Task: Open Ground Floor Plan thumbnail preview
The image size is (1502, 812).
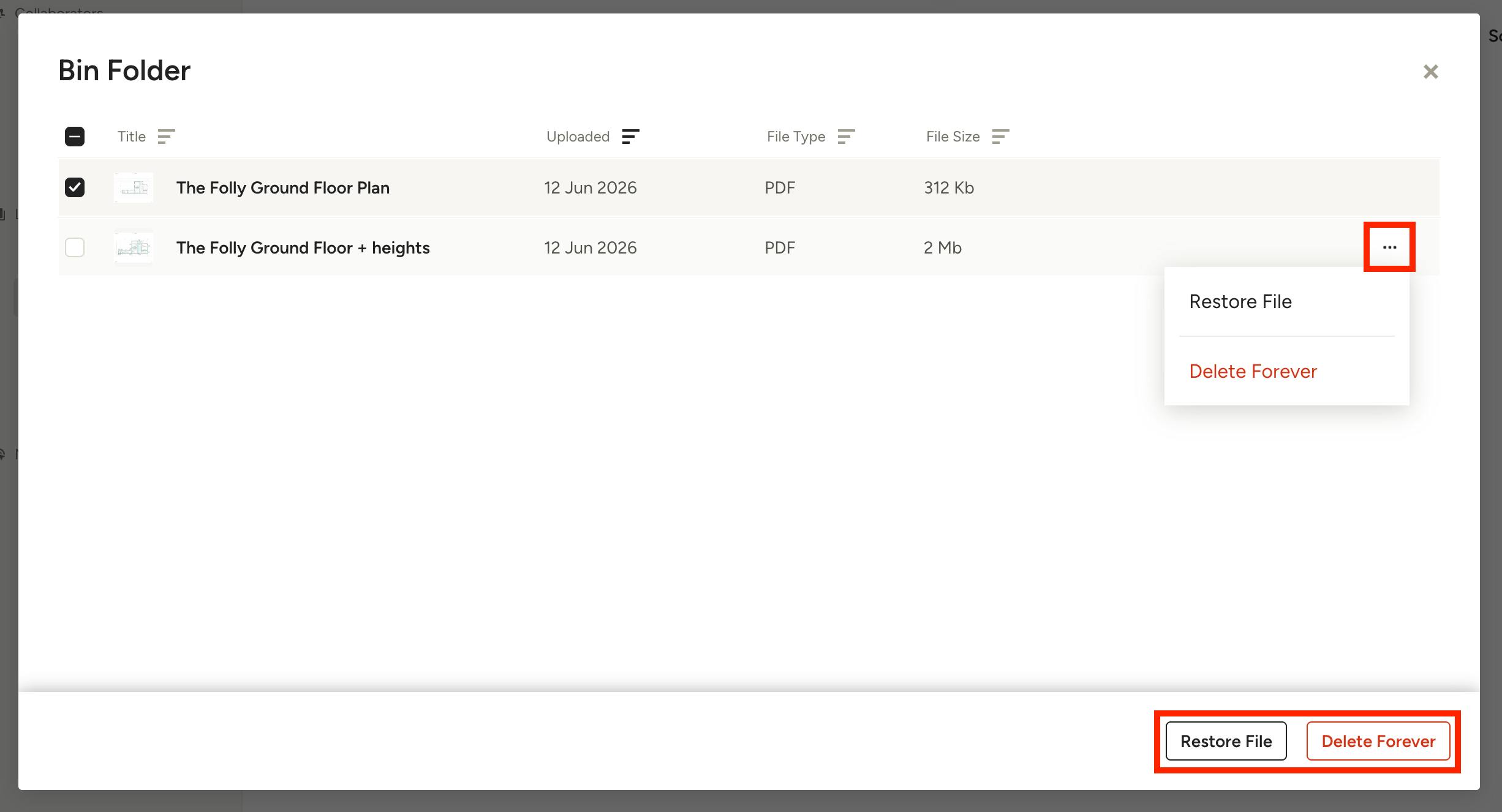Action: point(134,187)
